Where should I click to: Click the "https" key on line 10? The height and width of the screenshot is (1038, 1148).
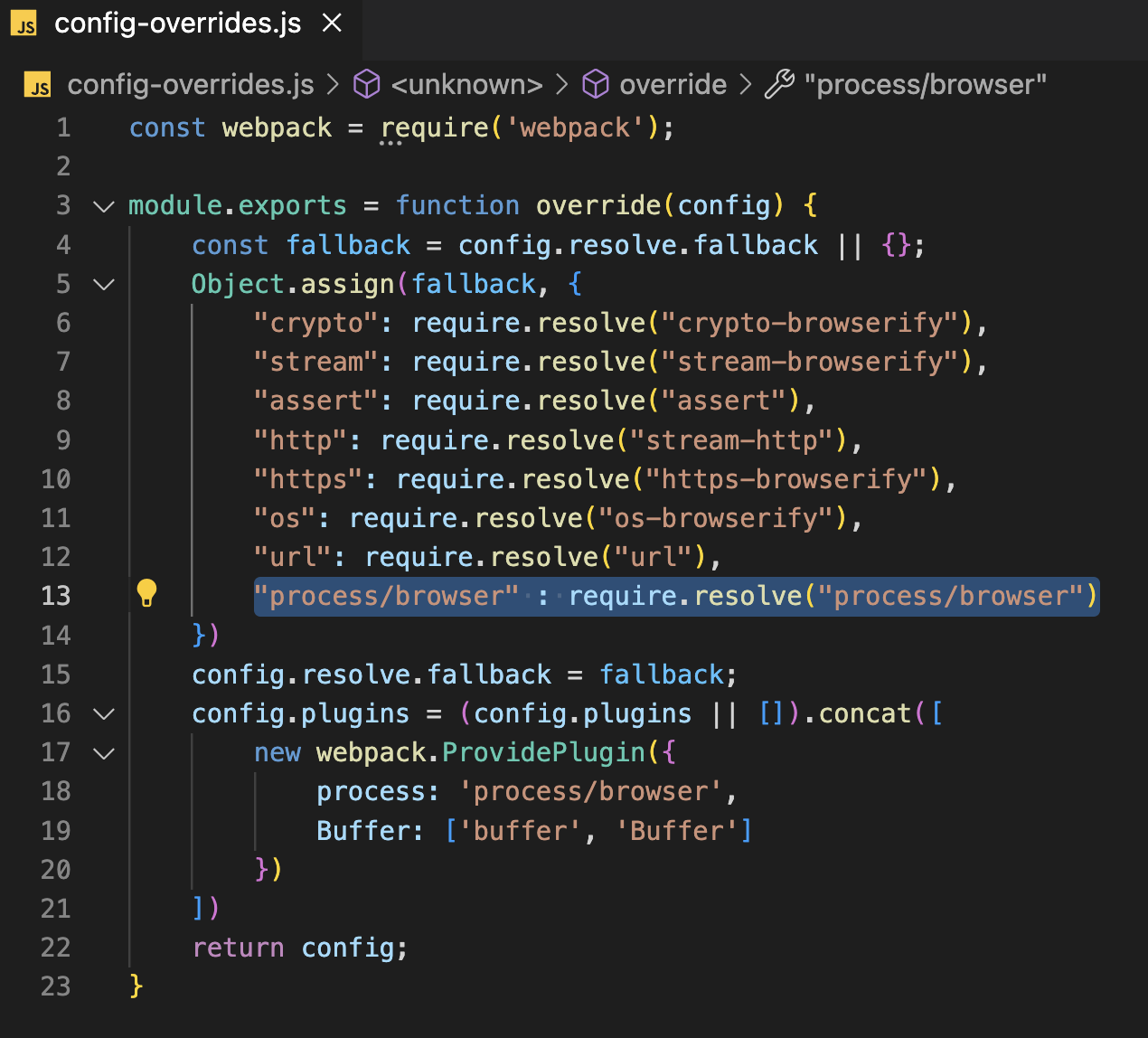(x=308, y=479)
